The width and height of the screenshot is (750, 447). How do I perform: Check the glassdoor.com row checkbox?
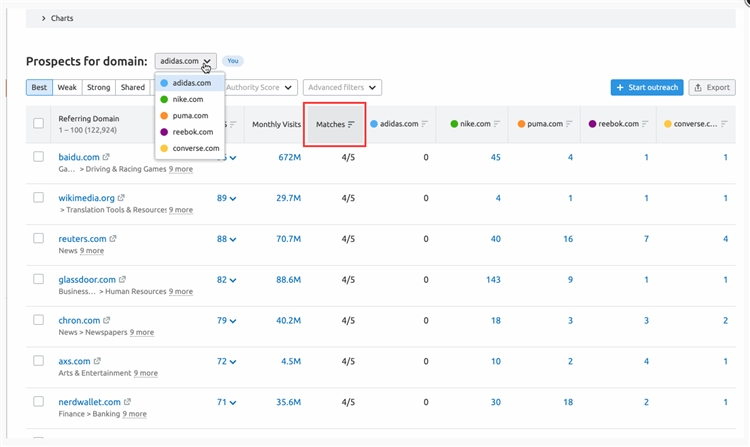pyautogui.click(x=39, y=279)
